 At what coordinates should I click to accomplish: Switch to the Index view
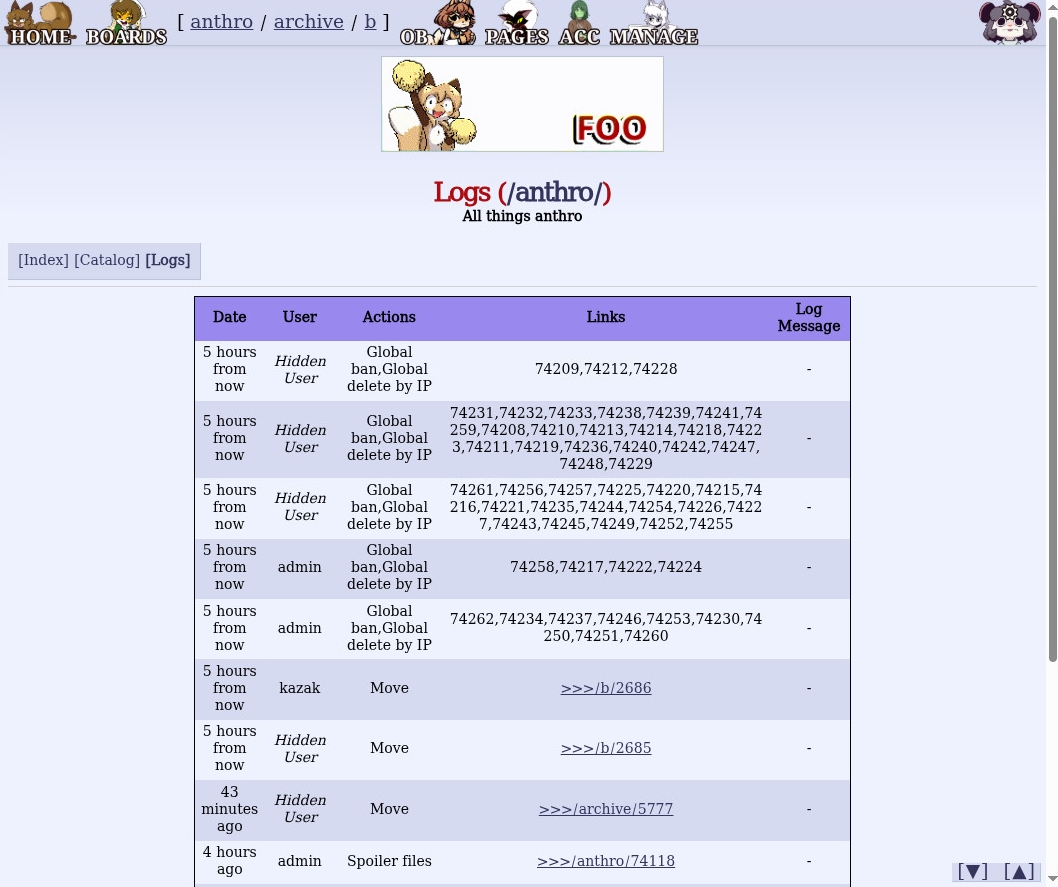click(43, 260)
